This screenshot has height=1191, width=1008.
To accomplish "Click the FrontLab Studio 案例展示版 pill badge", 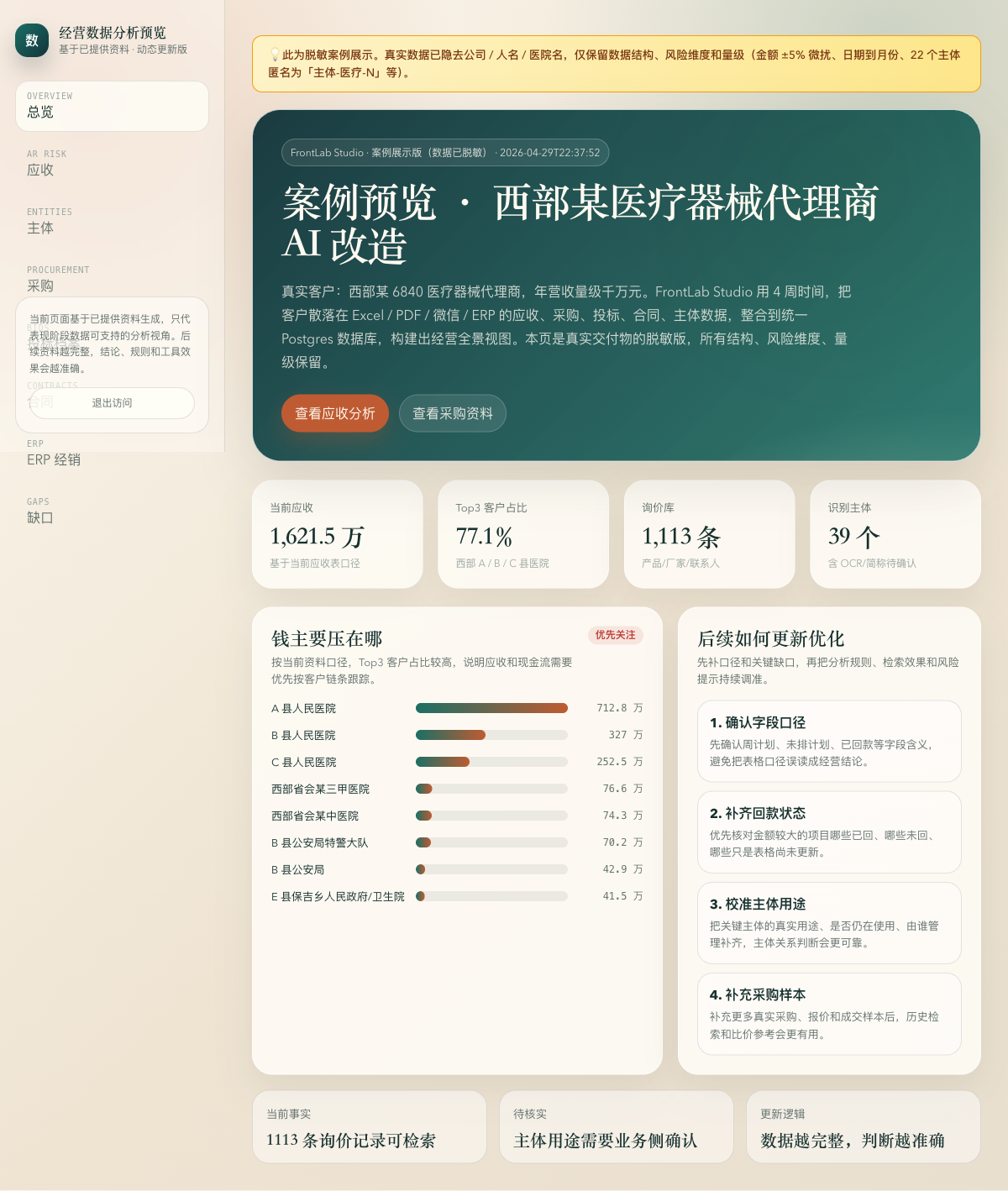I will 444,152.
